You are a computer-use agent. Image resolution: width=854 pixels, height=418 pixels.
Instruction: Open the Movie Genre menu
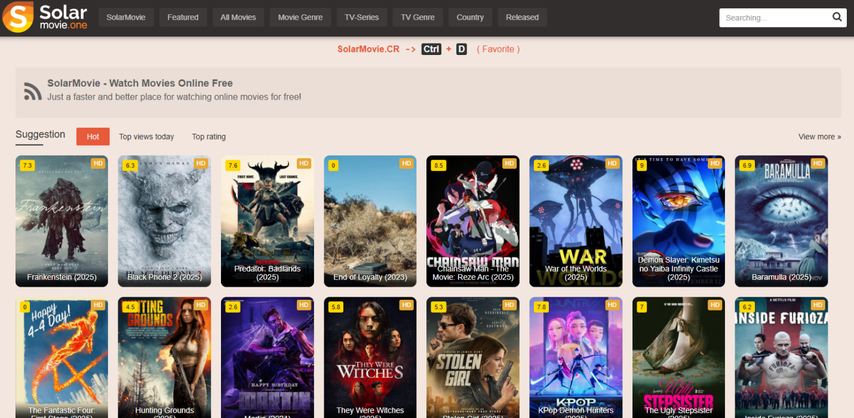pyautogui.click(x=299, y=17)
